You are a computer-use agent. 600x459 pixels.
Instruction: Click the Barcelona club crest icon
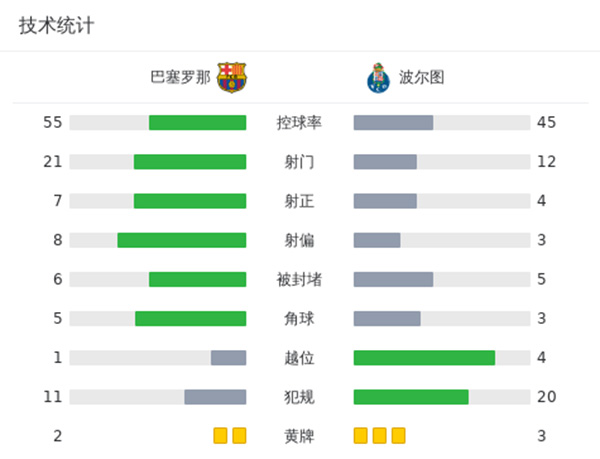pyautogui.click(x=232, y=77)
